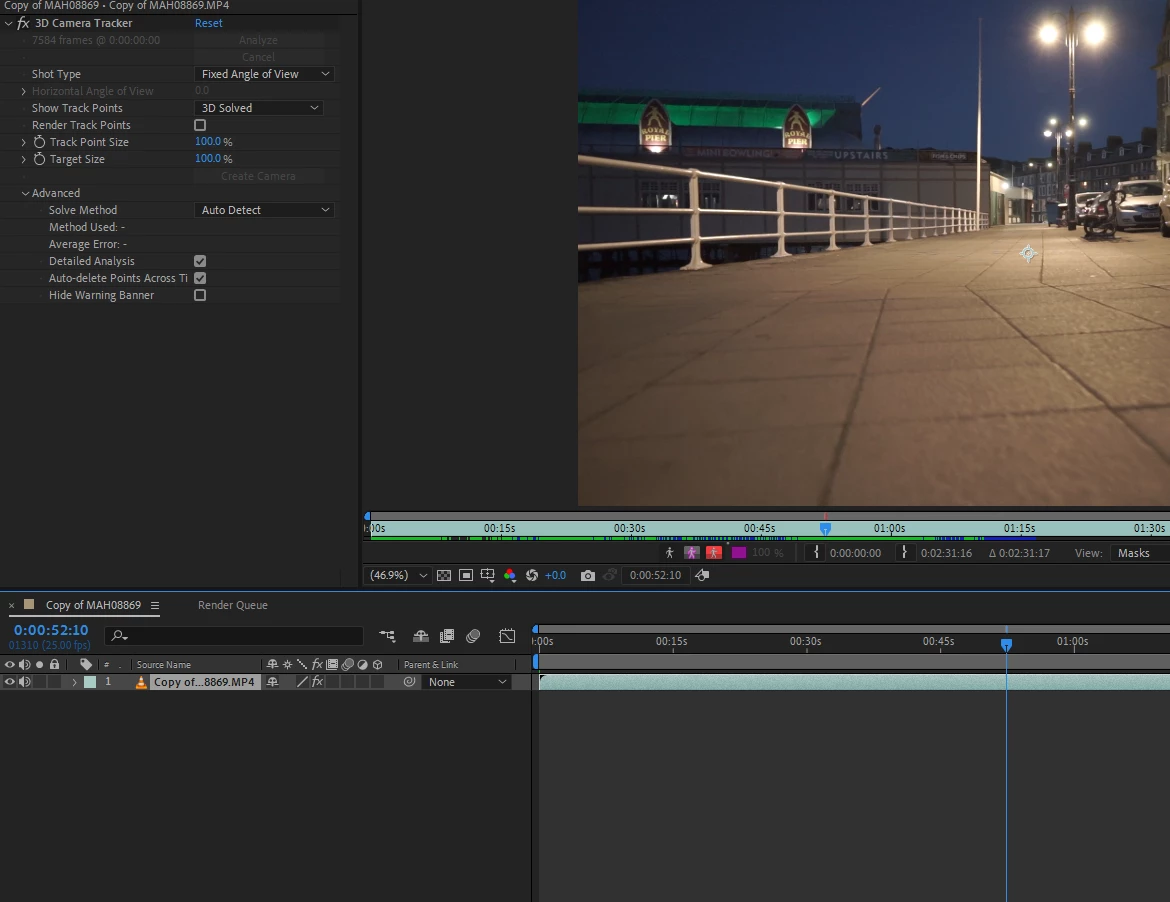Open the View Masks dropdown
Viewport: 1170px width, 902px height.
pos(1140,553)
